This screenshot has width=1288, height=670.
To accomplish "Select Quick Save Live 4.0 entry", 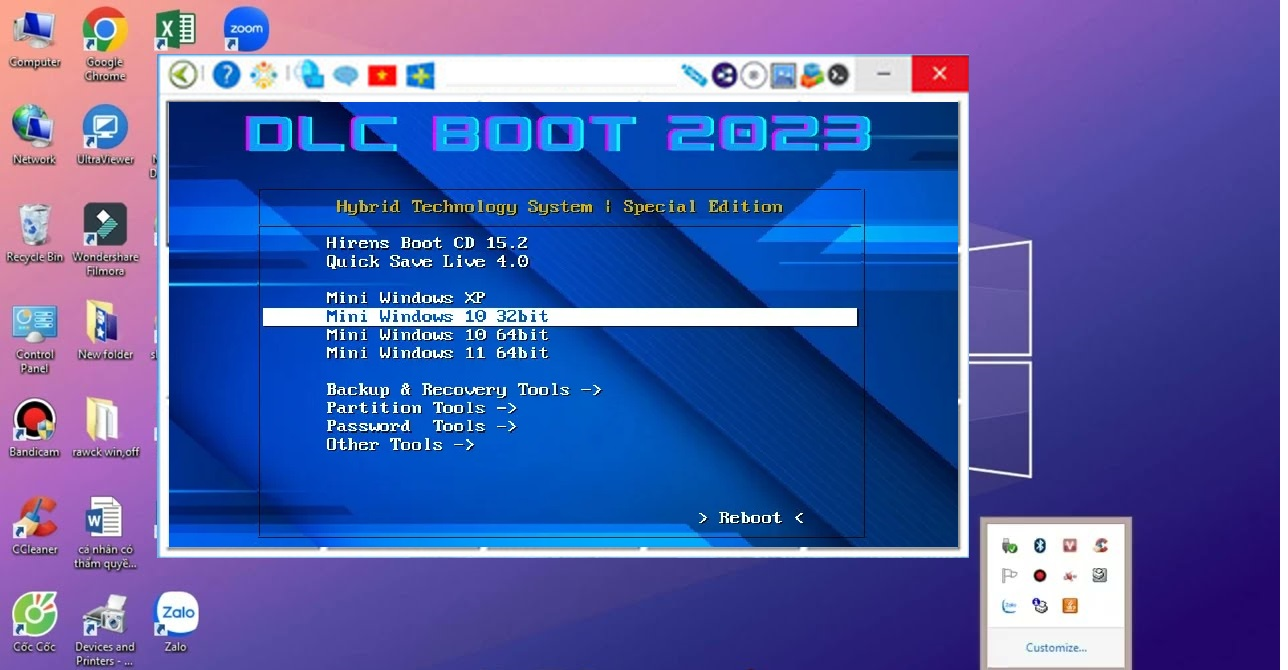I will [427, 261].
